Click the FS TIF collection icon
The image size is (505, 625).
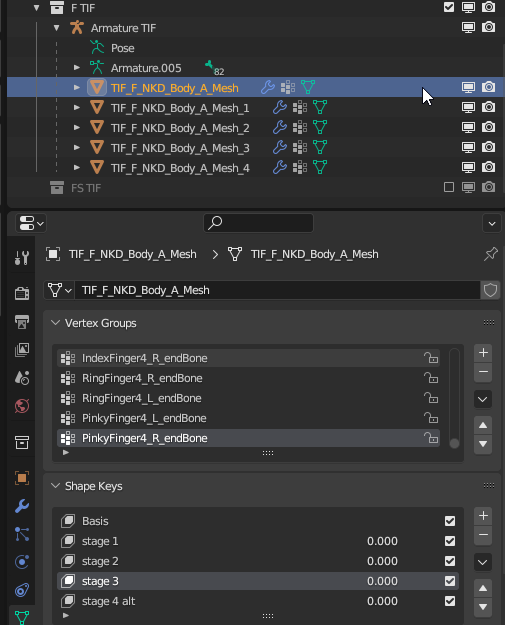point(57,187)
